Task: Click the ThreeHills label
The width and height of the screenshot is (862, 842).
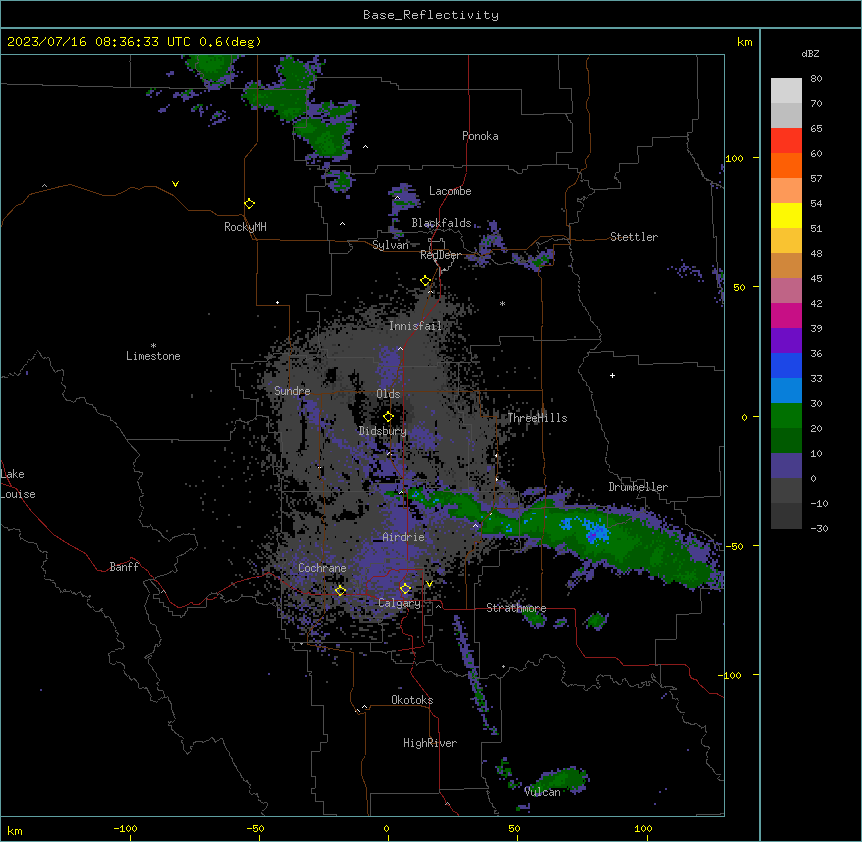Action: click(x=537, y=418)
